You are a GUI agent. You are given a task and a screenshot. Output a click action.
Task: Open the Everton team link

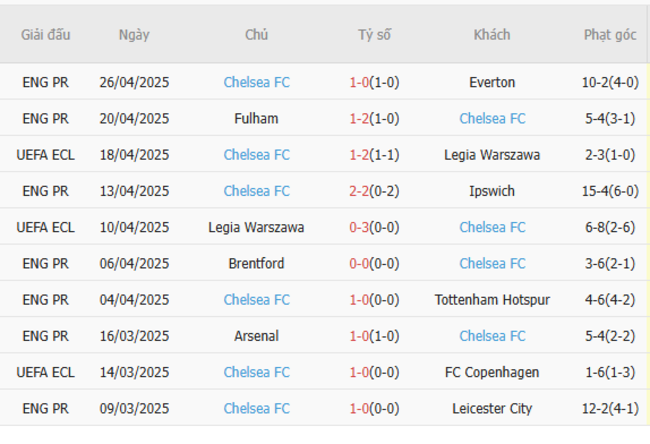pos(492,83)
